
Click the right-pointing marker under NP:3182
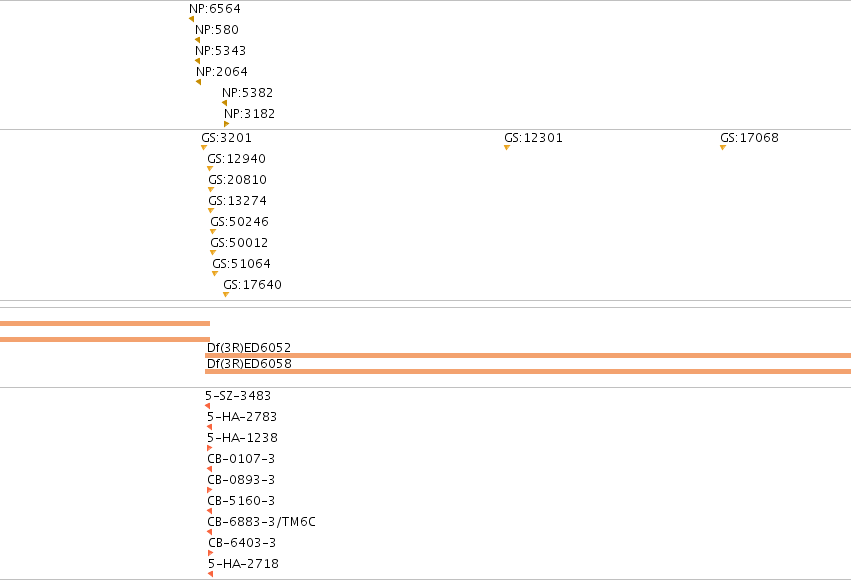(226, 124)
